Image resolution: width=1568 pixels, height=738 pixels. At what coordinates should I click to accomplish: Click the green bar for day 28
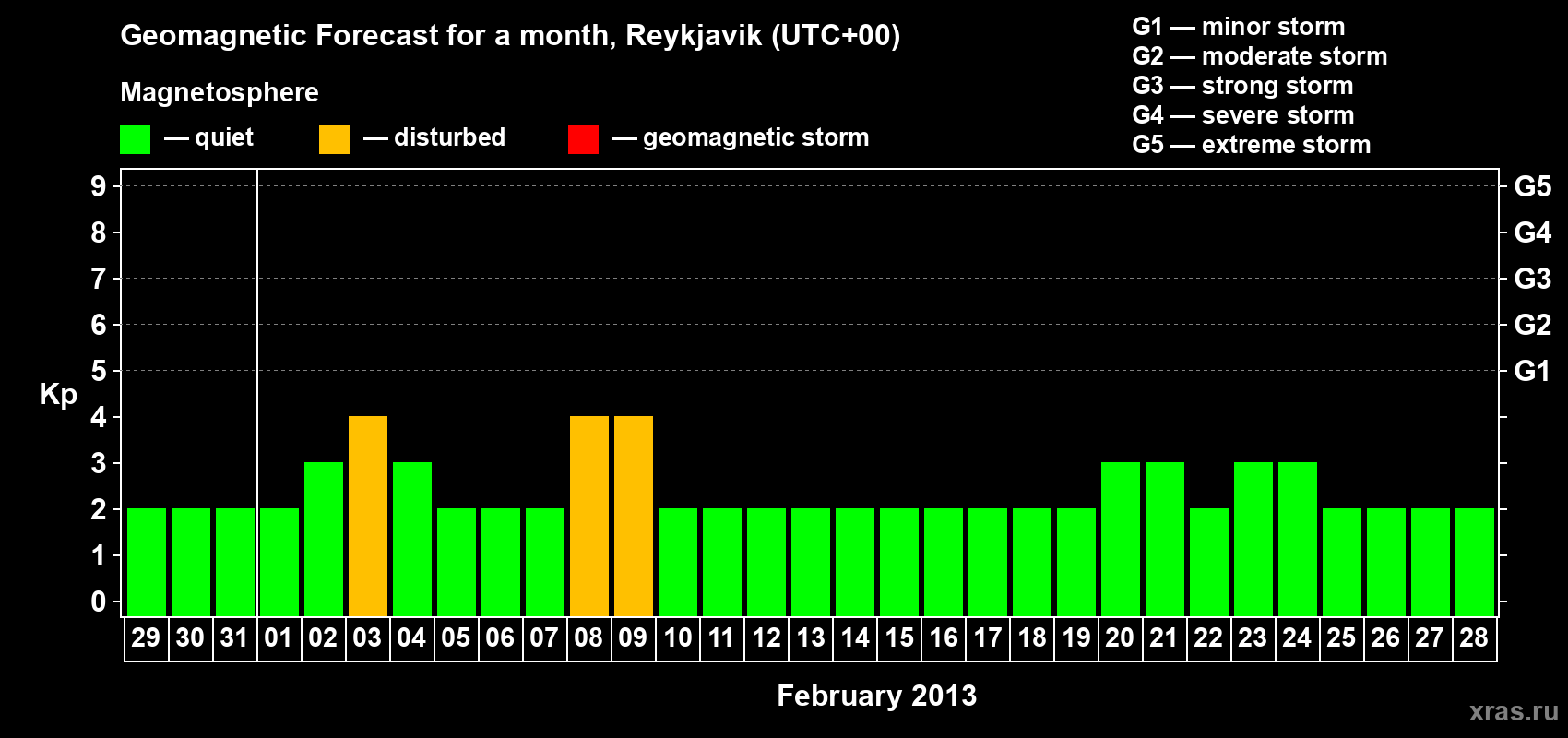(1475, 562)
